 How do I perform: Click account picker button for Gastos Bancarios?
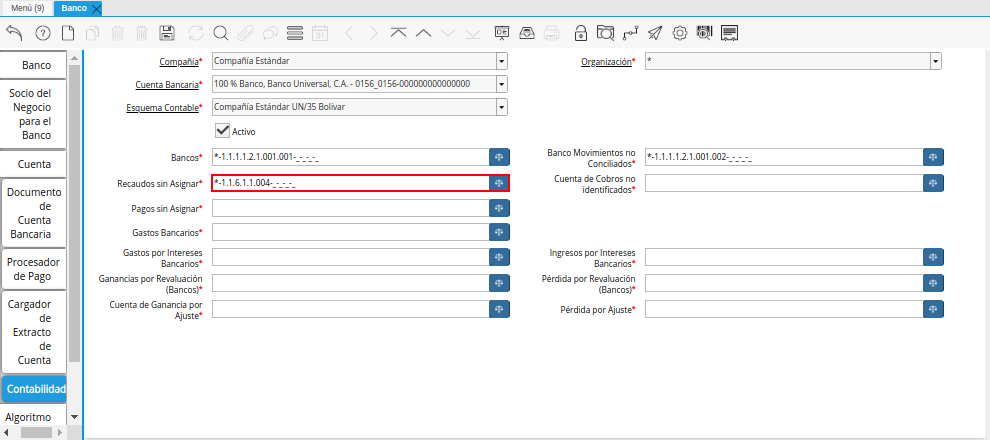coord(499,232)
